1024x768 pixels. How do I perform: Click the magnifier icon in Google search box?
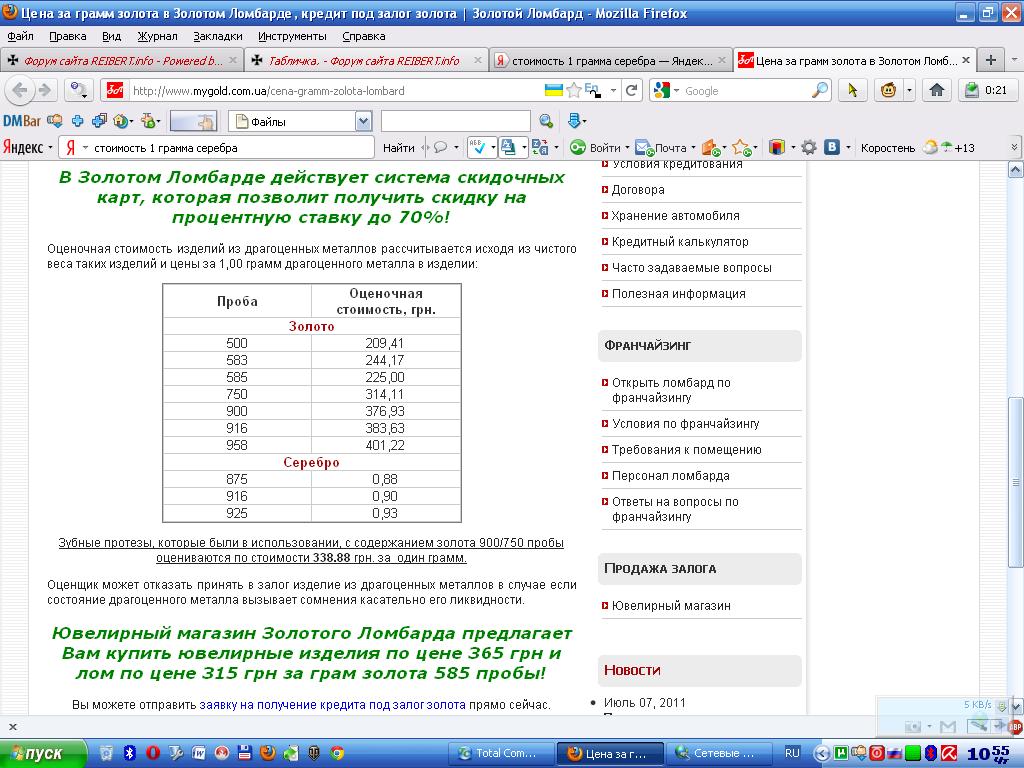819,90
